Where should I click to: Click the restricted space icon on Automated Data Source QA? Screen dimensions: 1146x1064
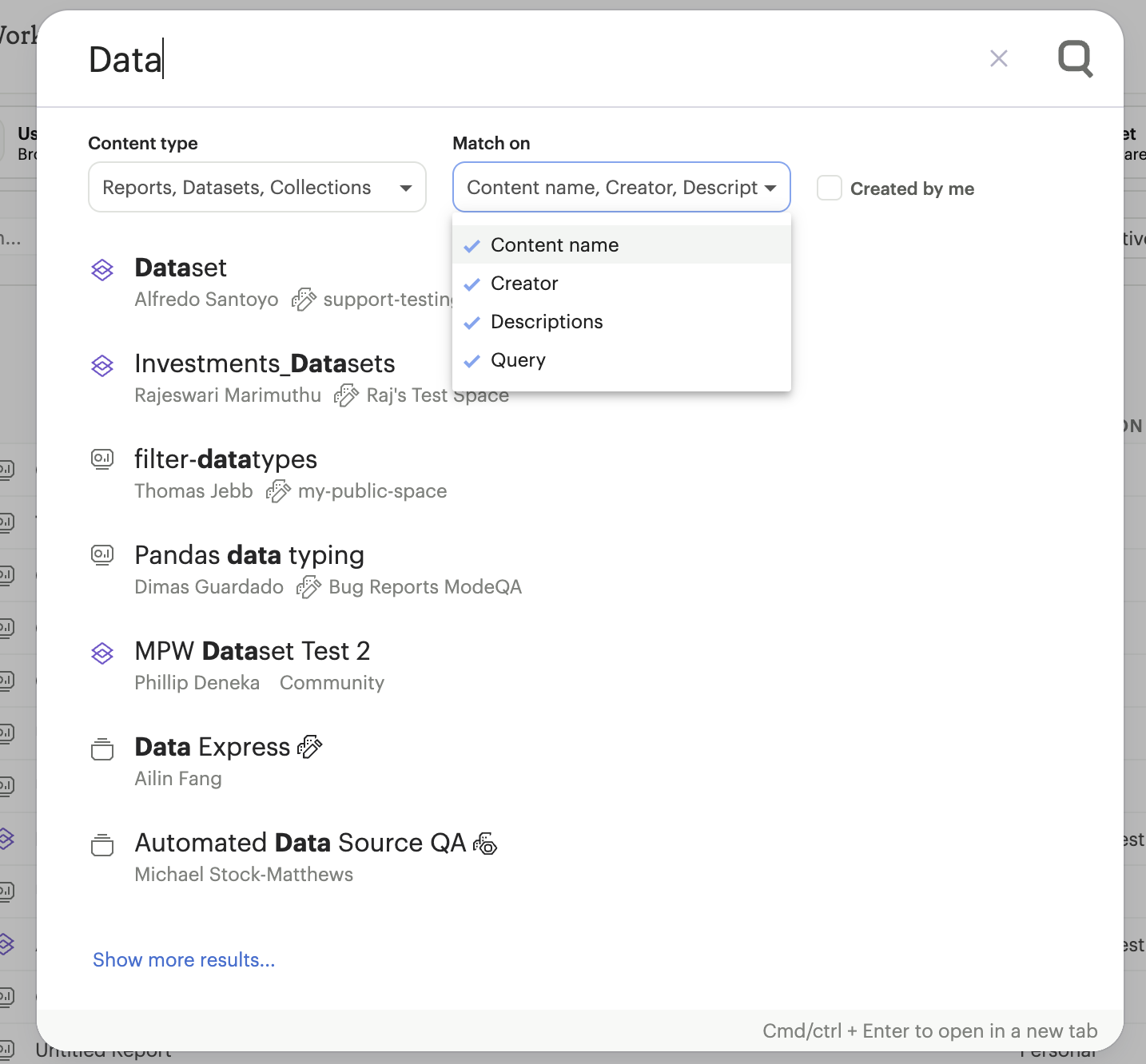(486, 844)
